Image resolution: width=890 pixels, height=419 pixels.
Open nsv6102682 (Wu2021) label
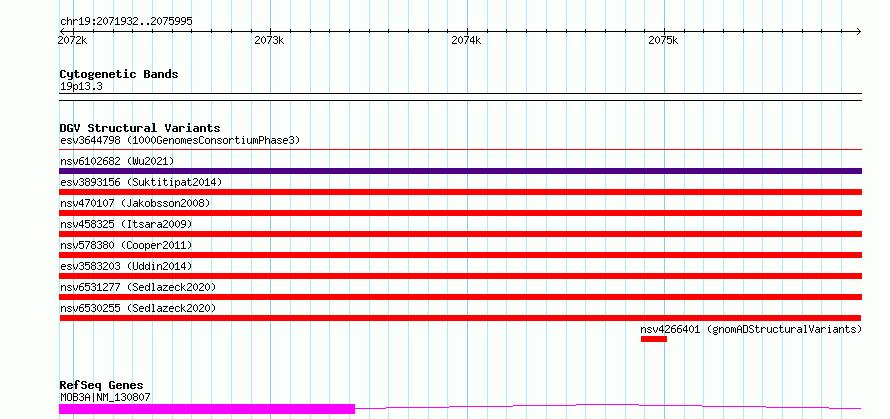click(x=117, y=161)
